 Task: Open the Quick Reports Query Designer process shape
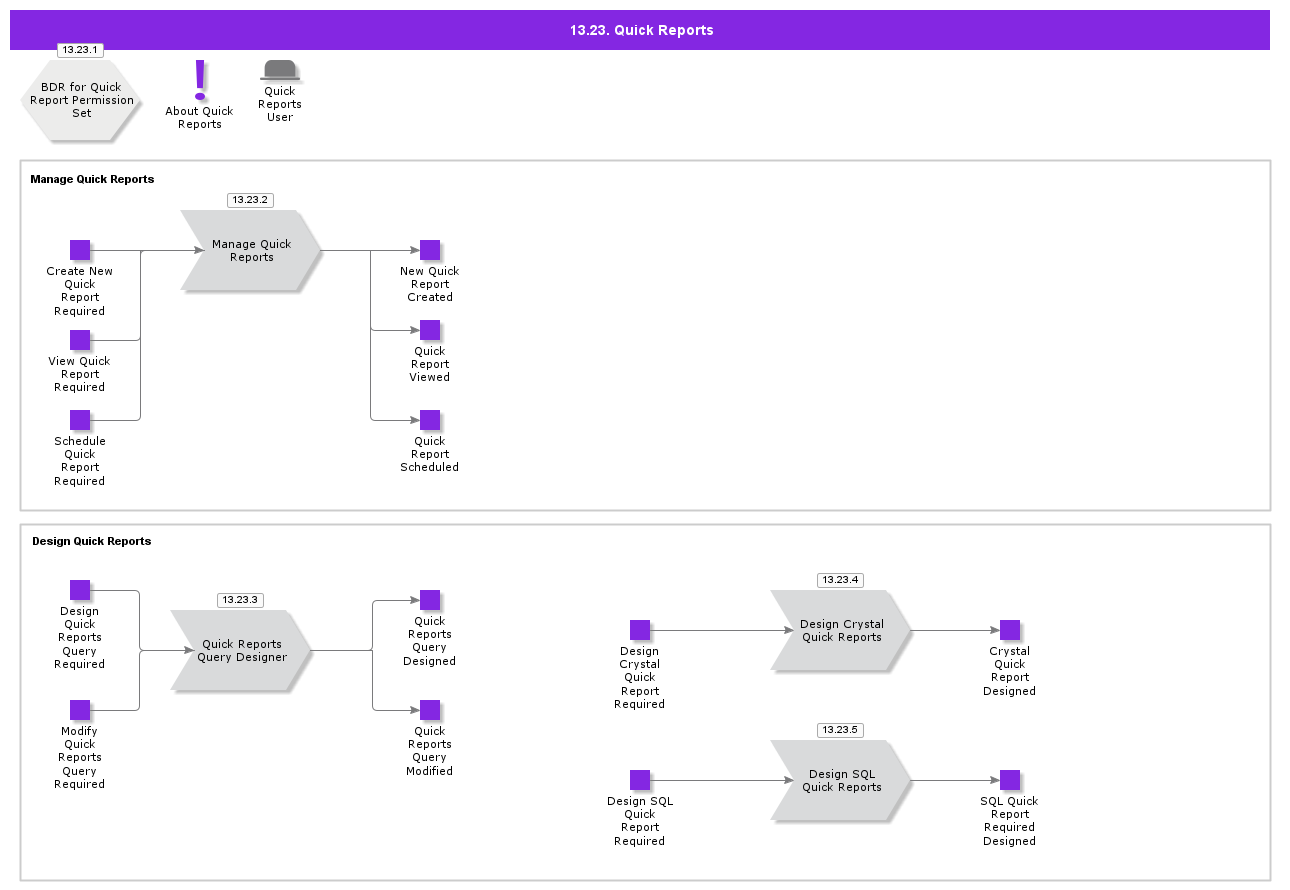point(241,650)
